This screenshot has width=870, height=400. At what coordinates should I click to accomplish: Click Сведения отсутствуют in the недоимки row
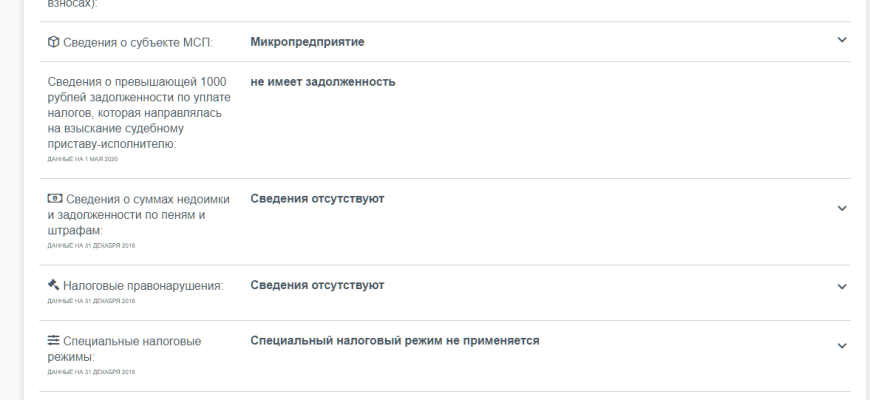click(x=317, y=199)
